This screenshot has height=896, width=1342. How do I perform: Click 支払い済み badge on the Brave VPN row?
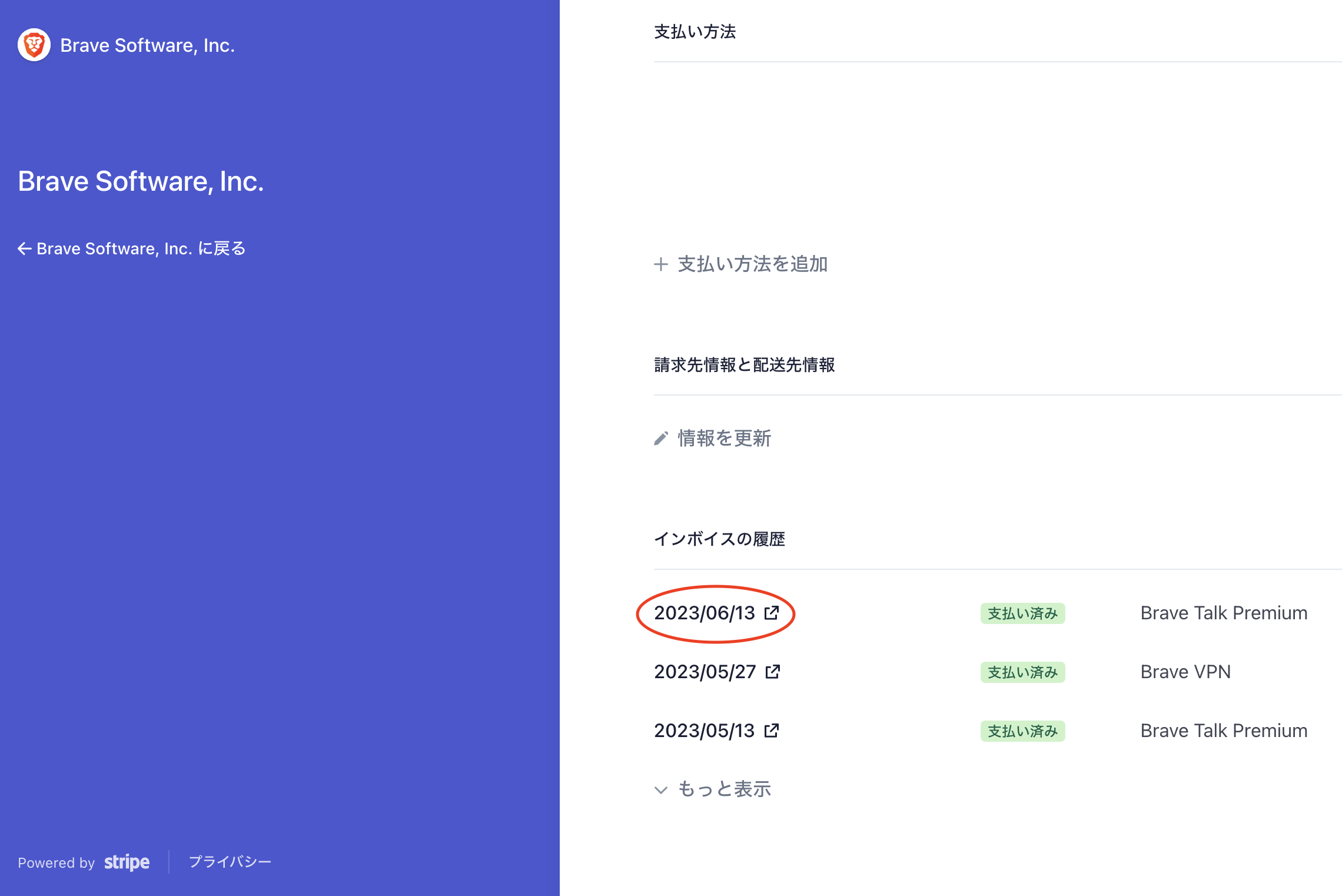[1022, 672]
